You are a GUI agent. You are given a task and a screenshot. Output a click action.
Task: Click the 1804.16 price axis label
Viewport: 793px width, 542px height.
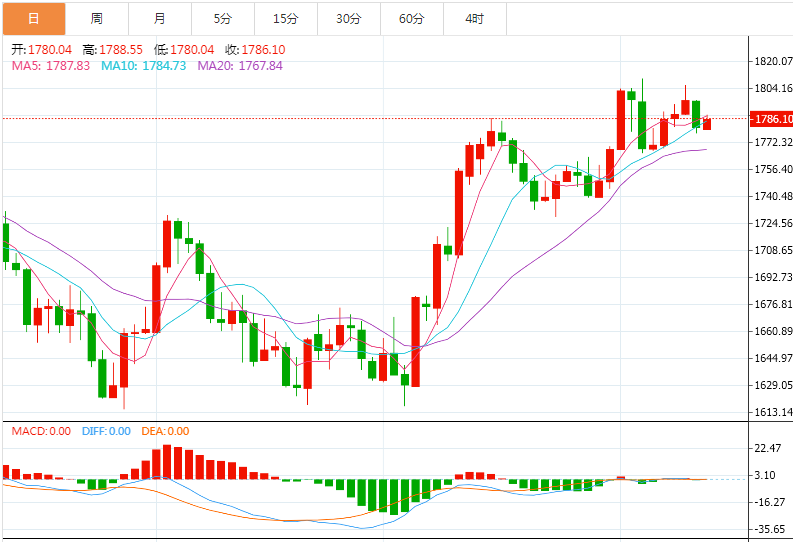773,88
